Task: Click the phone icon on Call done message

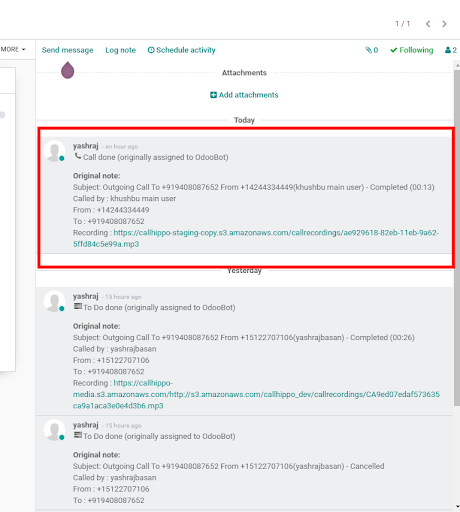Action: 78,156
